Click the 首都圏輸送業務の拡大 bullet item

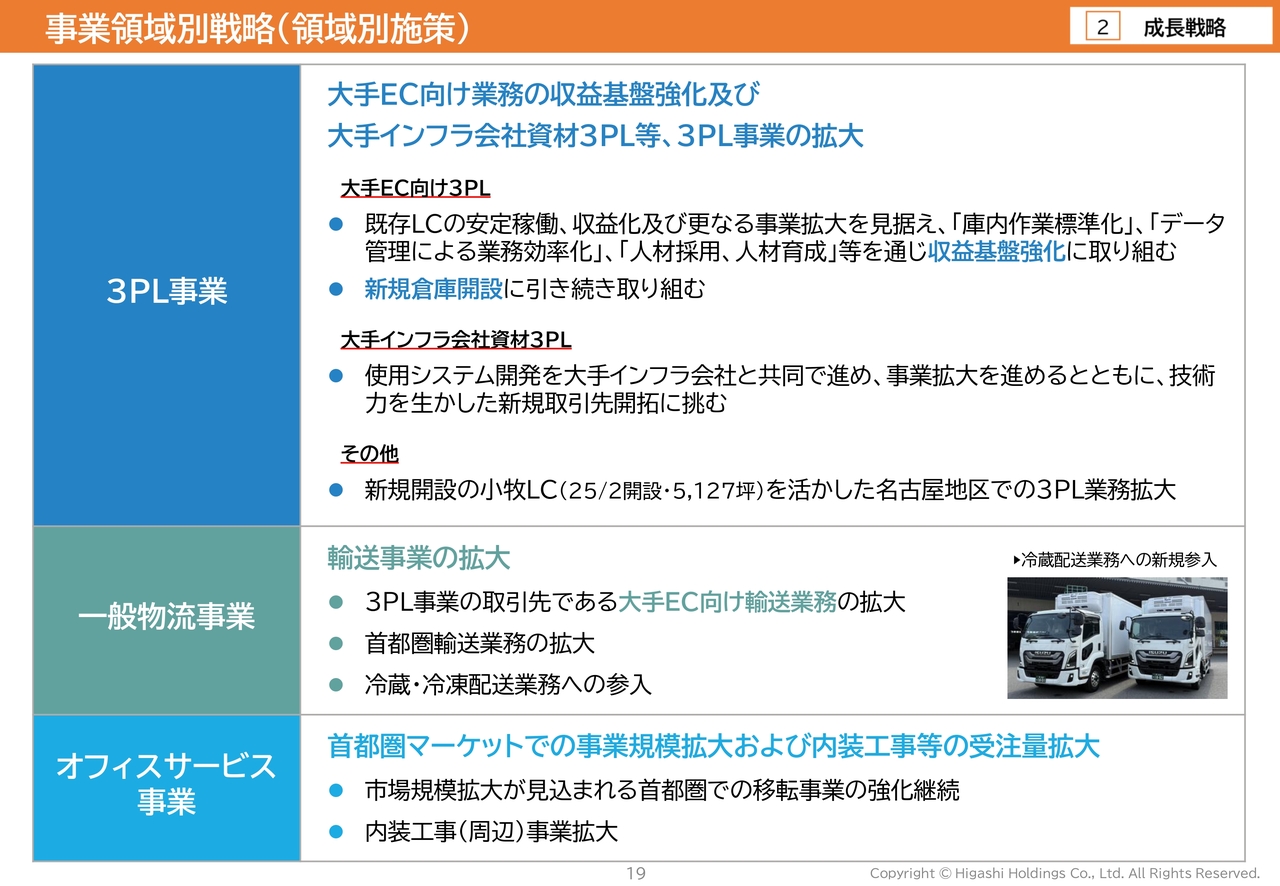click(480, 643)
